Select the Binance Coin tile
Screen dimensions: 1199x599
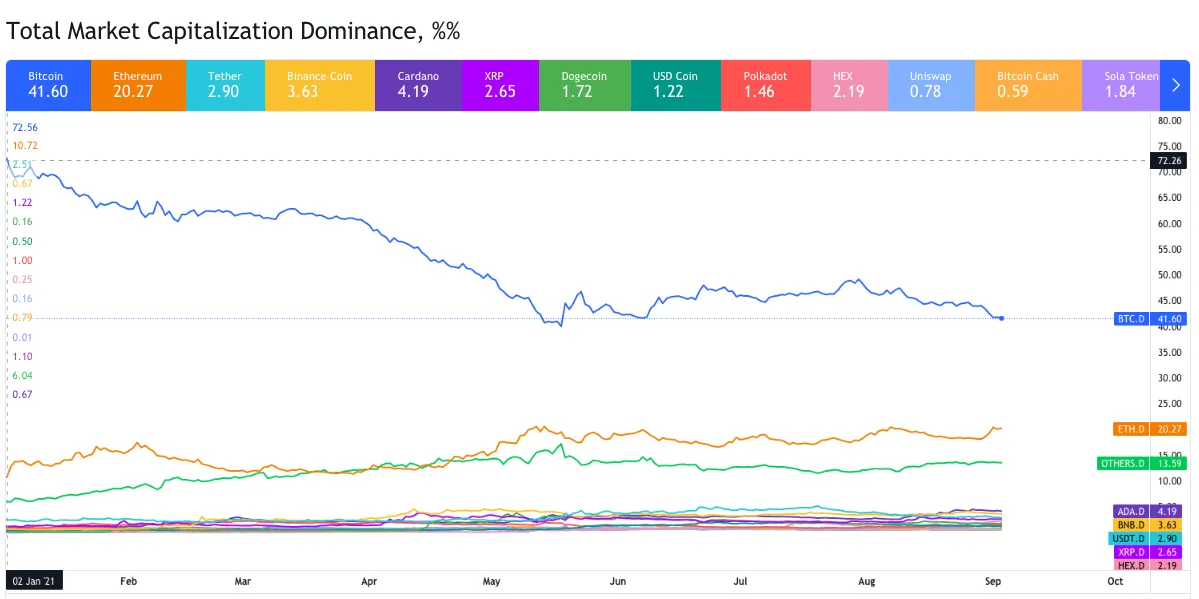[x=319, y=85]
